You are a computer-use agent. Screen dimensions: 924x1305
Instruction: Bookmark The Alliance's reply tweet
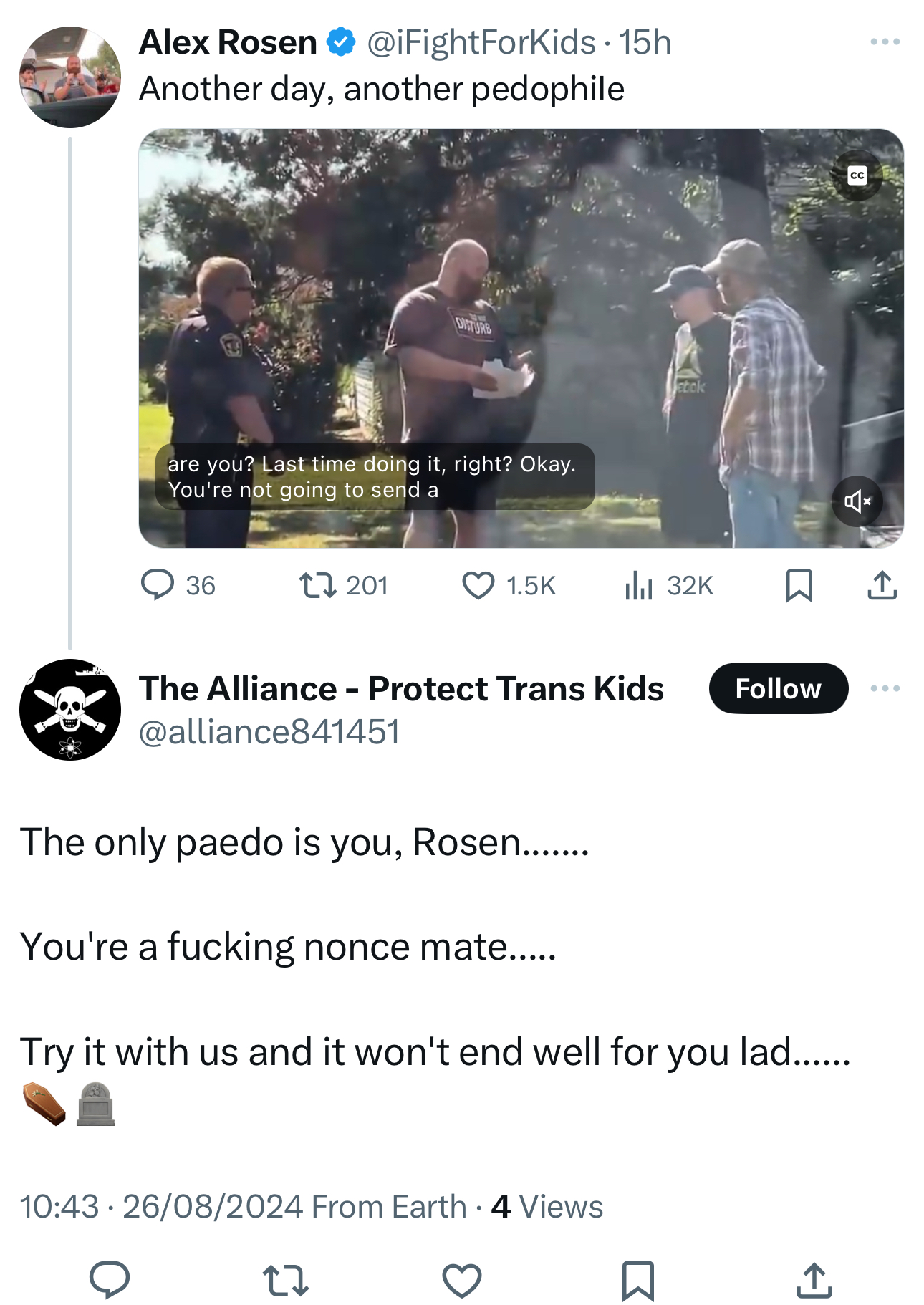(638, 1280)
